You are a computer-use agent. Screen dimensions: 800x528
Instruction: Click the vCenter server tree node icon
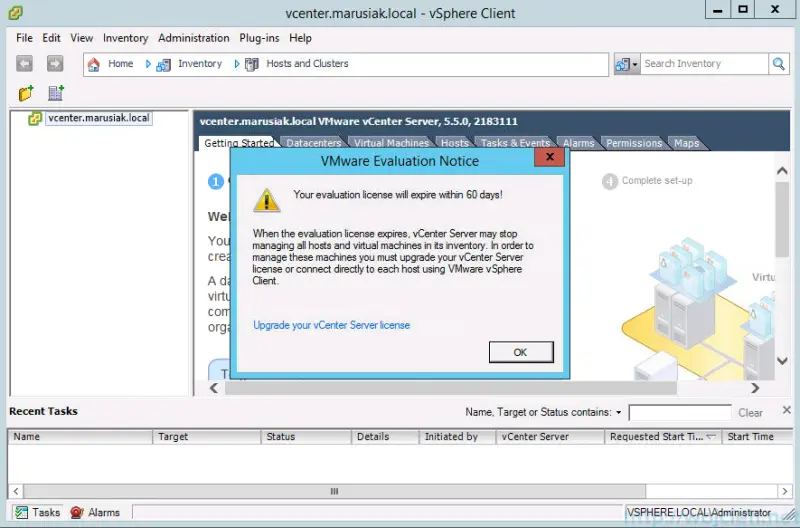pyautogui.click(x=35, y=118)
